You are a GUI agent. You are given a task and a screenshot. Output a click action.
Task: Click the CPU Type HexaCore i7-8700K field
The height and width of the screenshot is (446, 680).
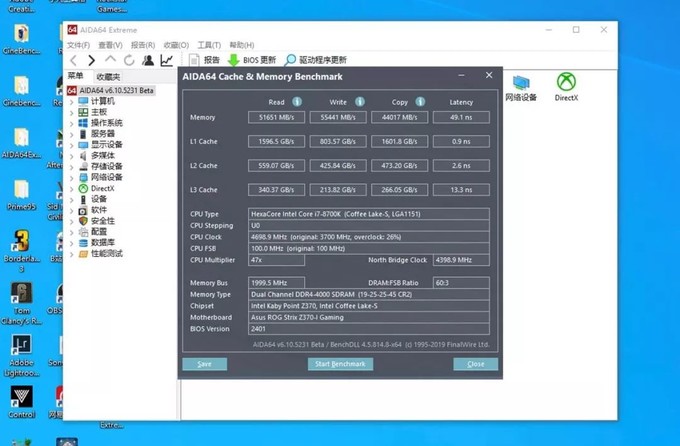pyautogui.click(x=369, y=214)
